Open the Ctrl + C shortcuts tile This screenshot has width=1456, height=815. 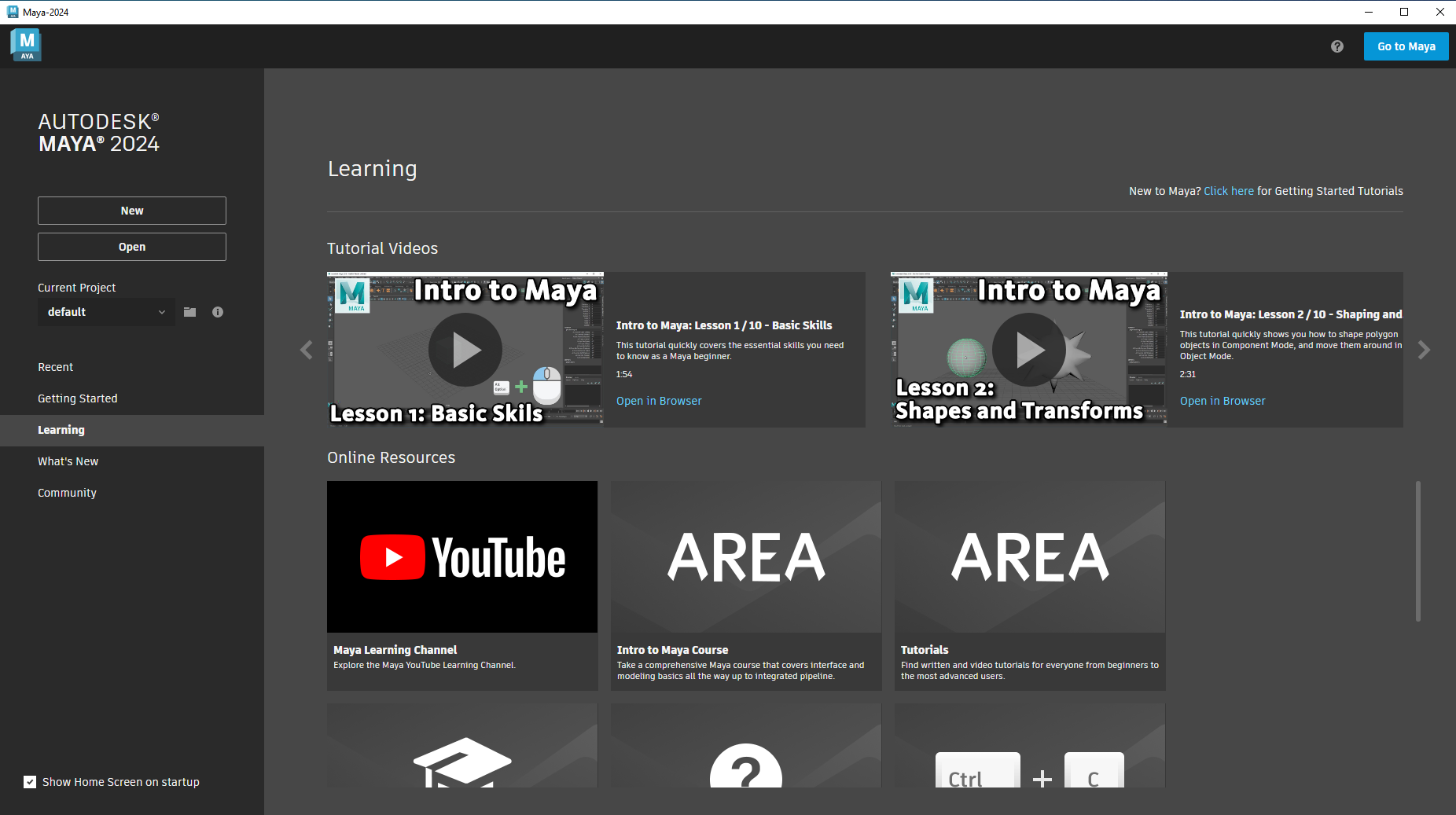click(1030, 746)
